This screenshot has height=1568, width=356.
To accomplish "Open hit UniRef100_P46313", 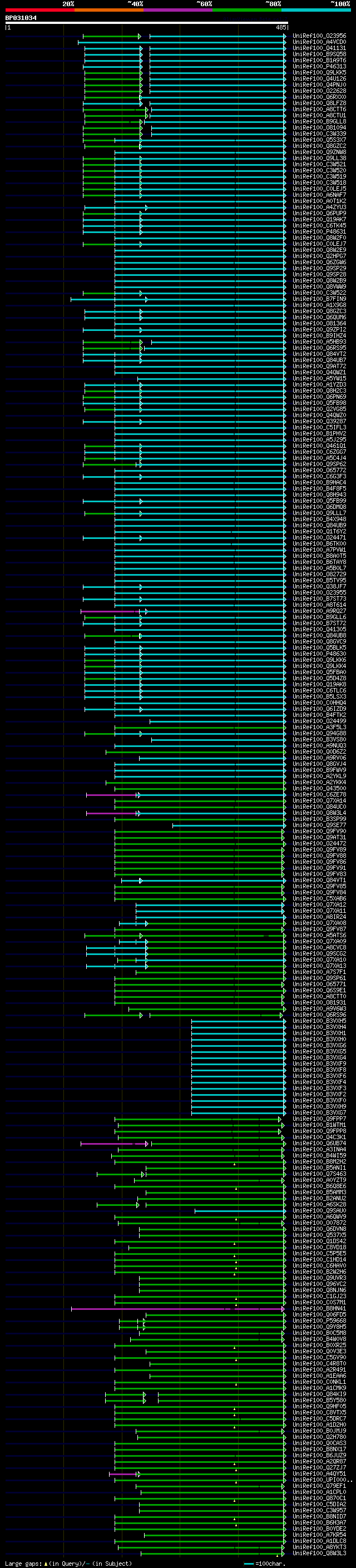I will tap(319, 66).
